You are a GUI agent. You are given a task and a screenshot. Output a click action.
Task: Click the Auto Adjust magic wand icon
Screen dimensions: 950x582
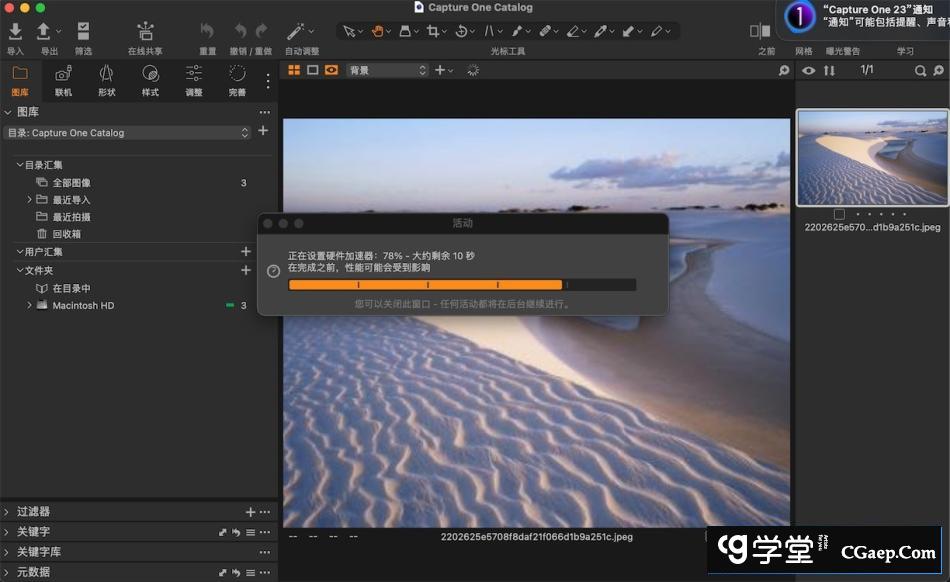[x=296, y=31]
